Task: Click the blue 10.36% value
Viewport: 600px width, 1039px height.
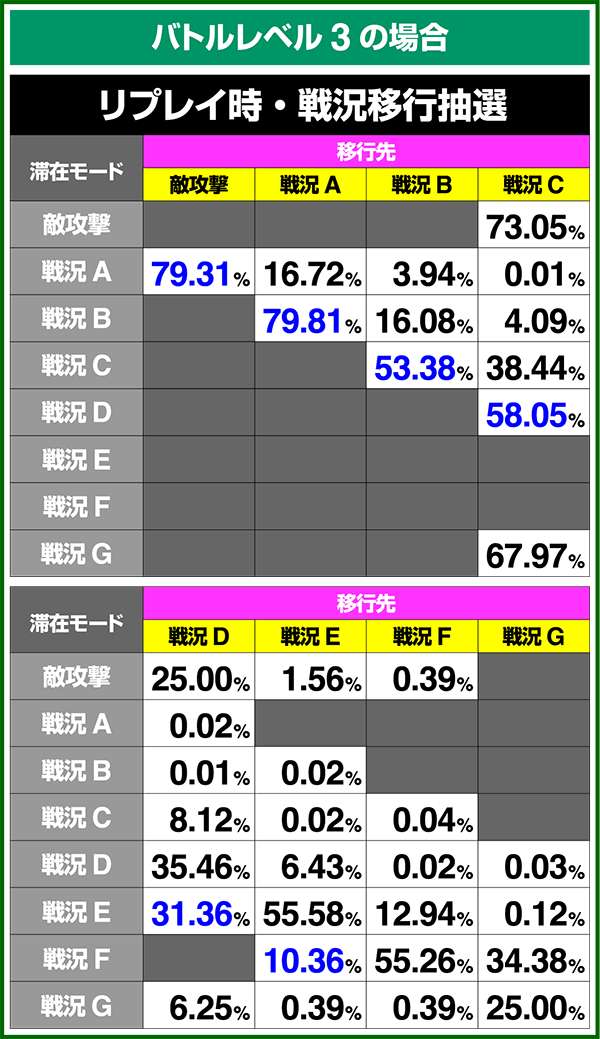Action: [x=311, y=960]
